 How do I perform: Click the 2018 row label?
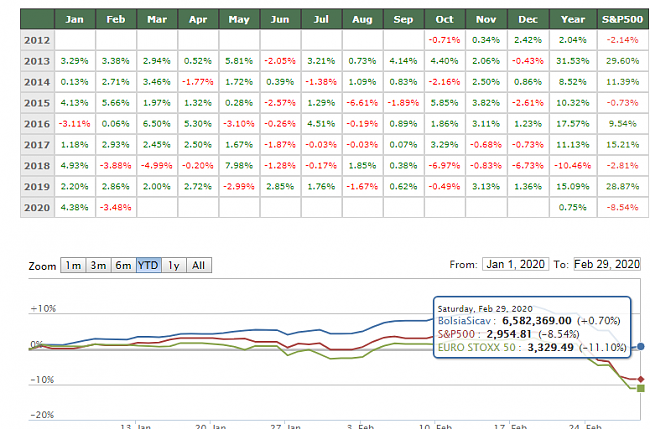click(37, 166)
